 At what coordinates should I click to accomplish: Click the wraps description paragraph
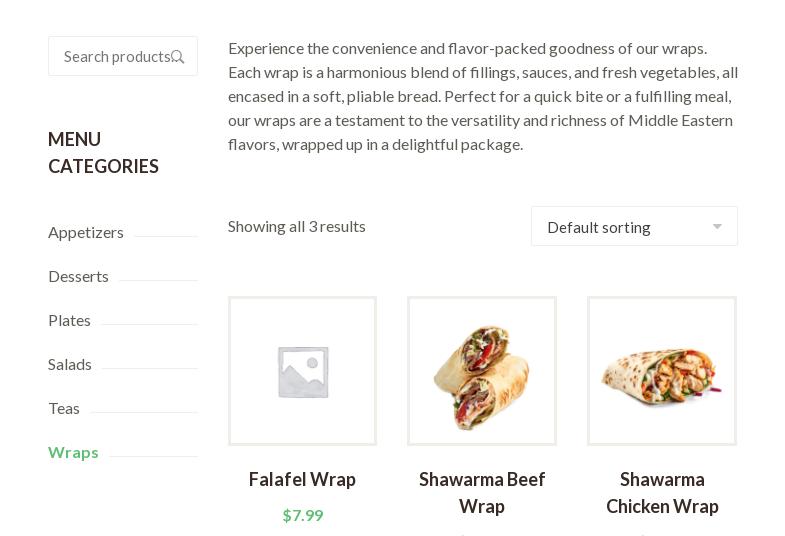pos(483,96)
